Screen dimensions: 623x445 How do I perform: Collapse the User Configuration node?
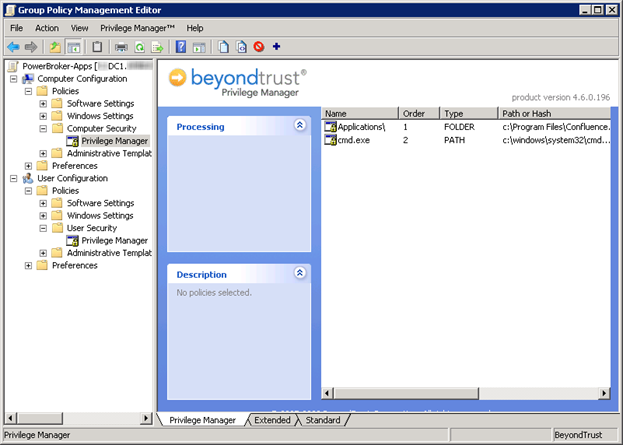[14, 178]
